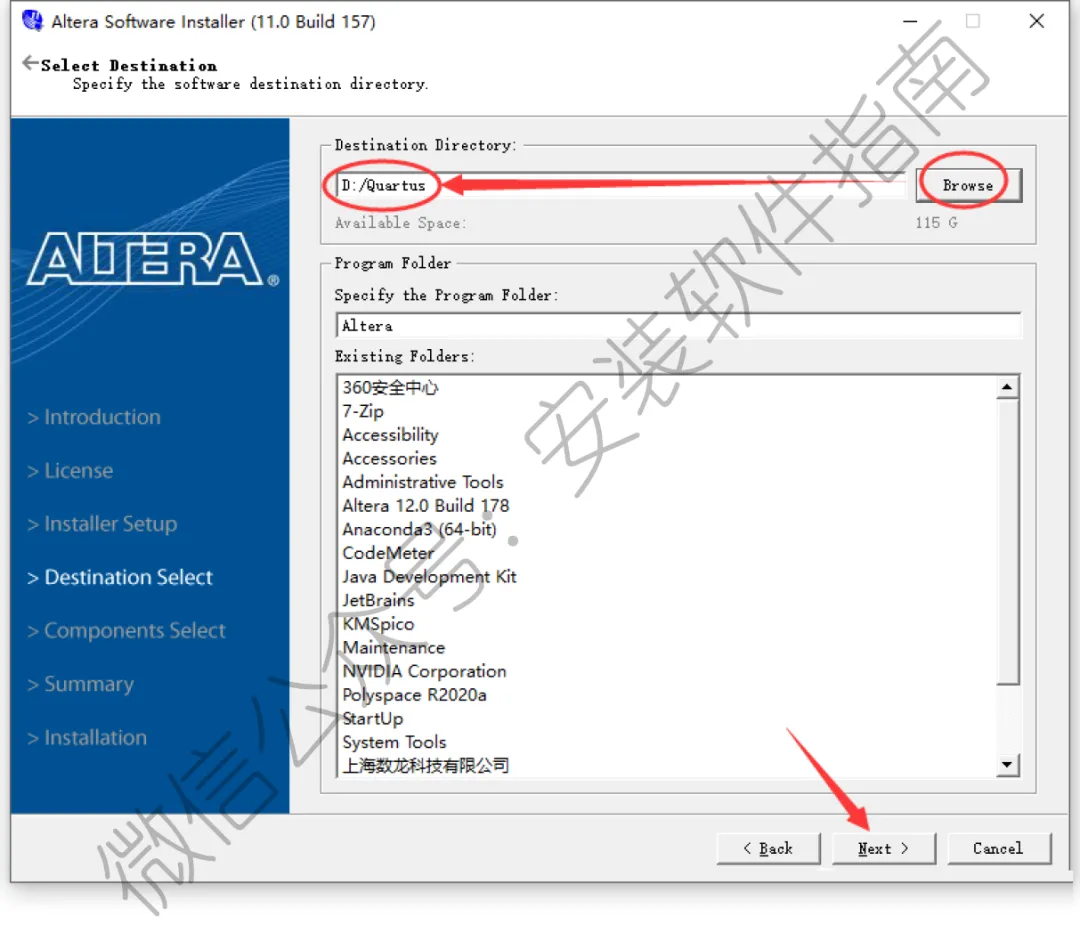Click the Browse button for destination directory
The width and height of the screenshot is (1080, 933).
point(968,185)
